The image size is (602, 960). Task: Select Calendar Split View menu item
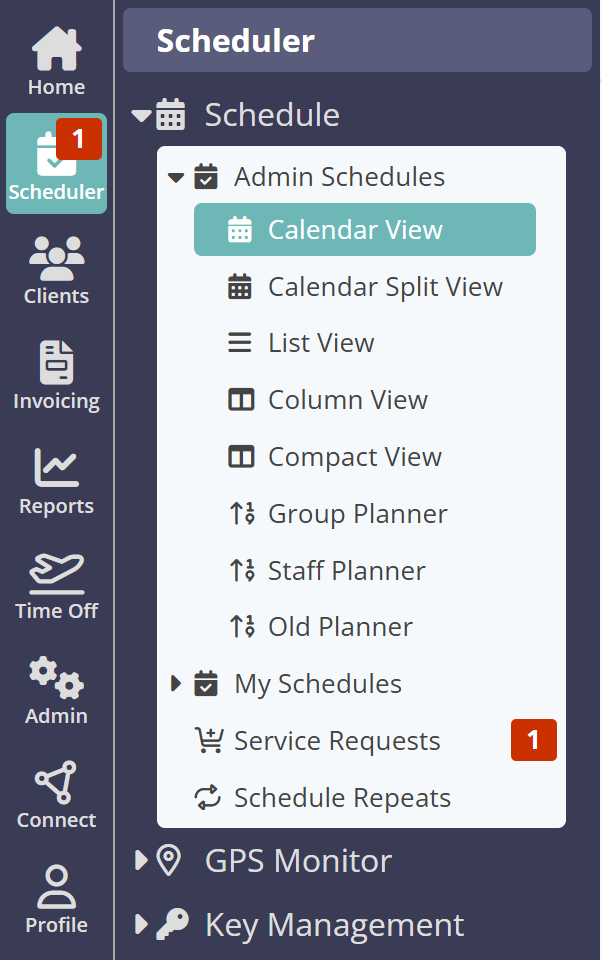click(x=384, y=287)
